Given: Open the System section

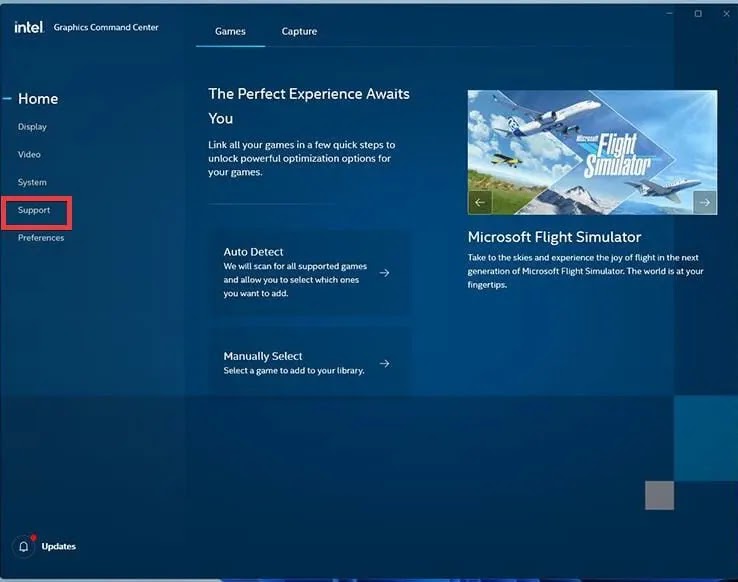Looking at the screenshot, I should (32, 182).
